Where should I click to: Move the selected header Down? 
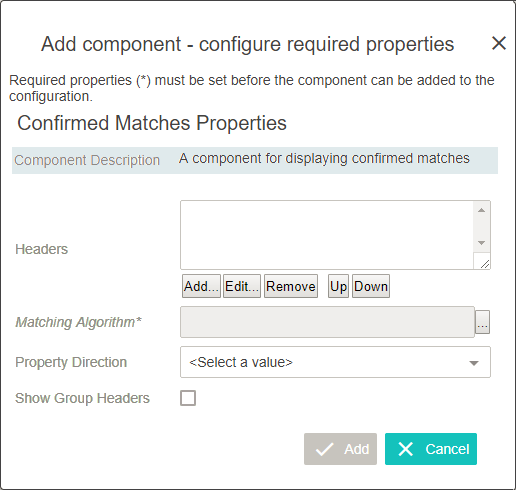pyautogui.click(x=371, y=286)
